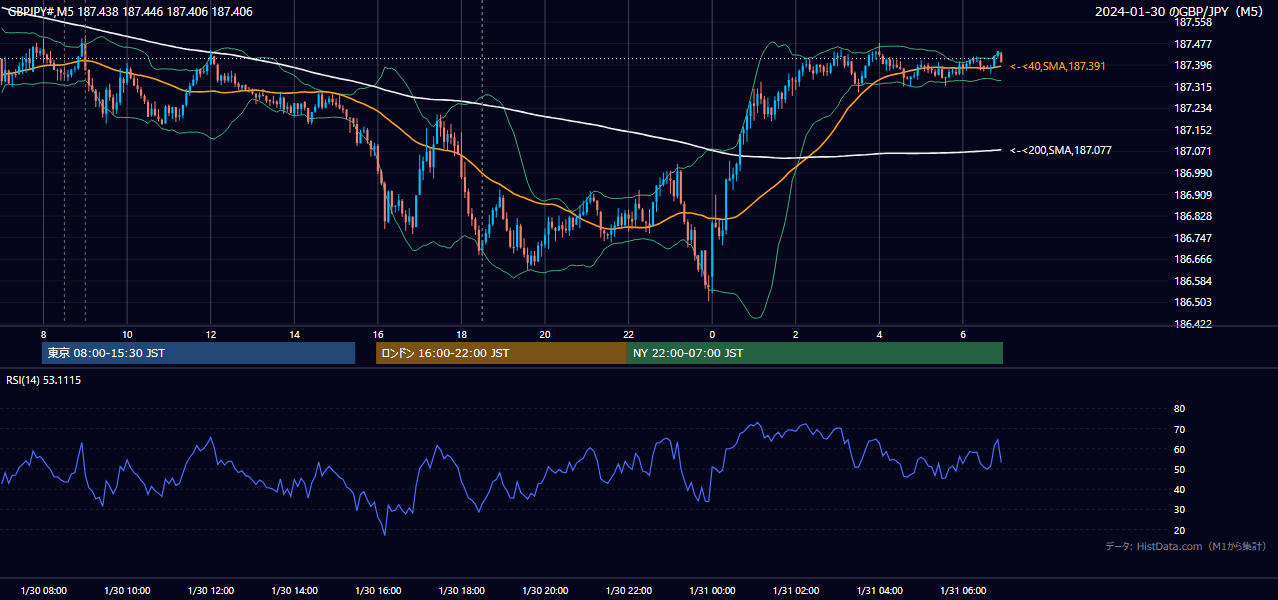Screen dimensions: 1278x600
Task: Click the 1/30 16:00 bottom time label
Action: (x=378, y=591)
